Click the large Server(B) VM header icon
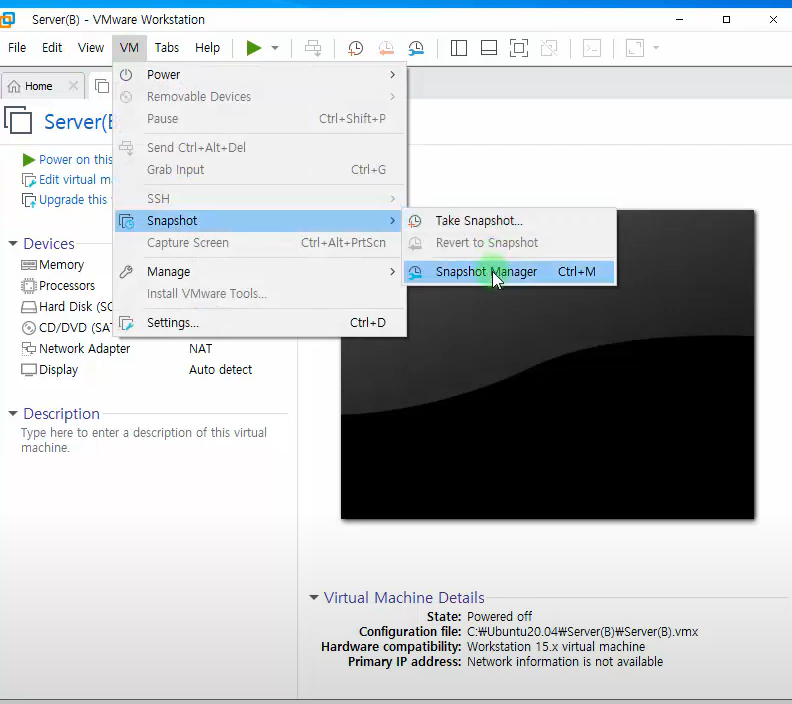Screen dimensions: 792x704 18,120
